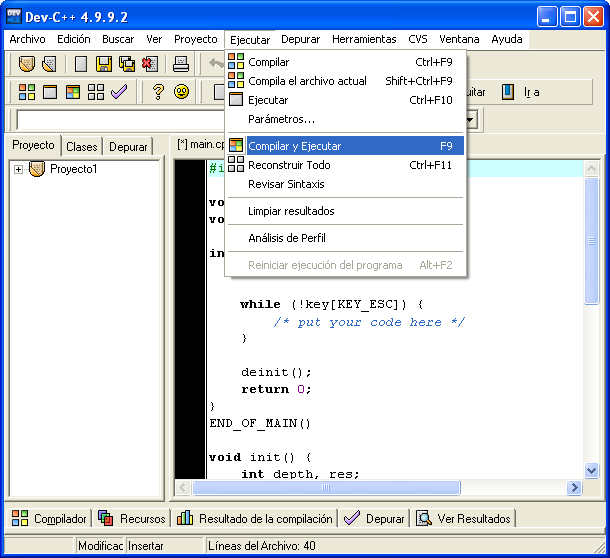Click the document-with-orange-corner toolbar icon
610x558 pixels.
[49, 64]
